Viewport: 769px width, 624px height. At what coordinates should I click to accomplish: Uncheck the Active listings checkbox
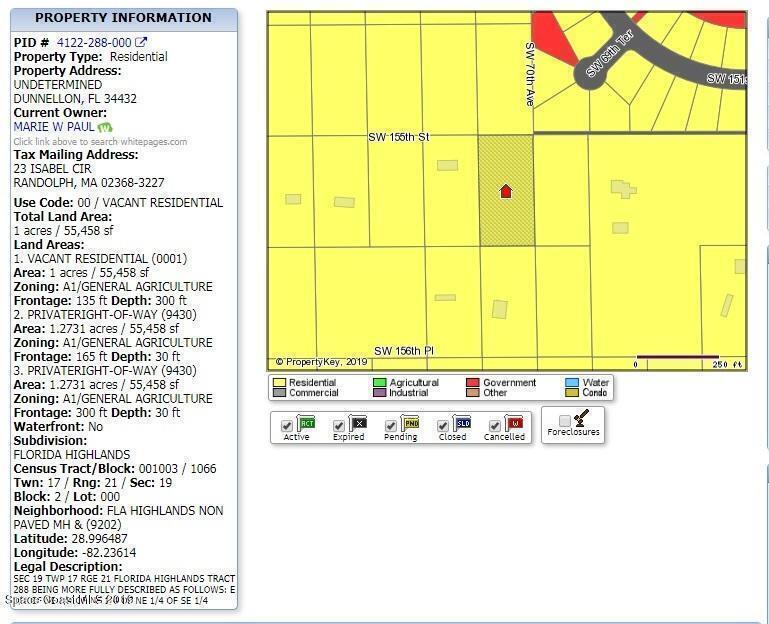287,426
